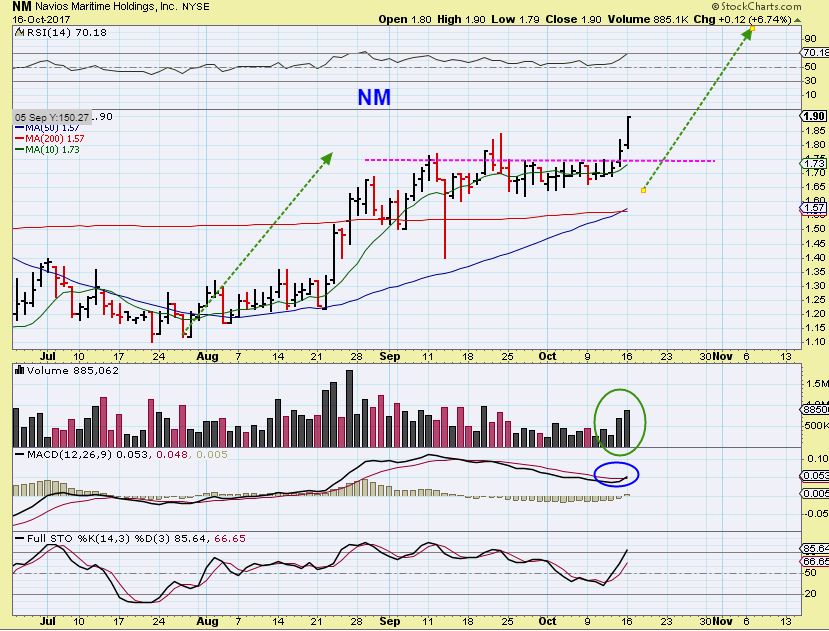Click the tallest volume bar near 28 August
The width and height of the screenshot is (829, 631).
[x=349, y=409]
